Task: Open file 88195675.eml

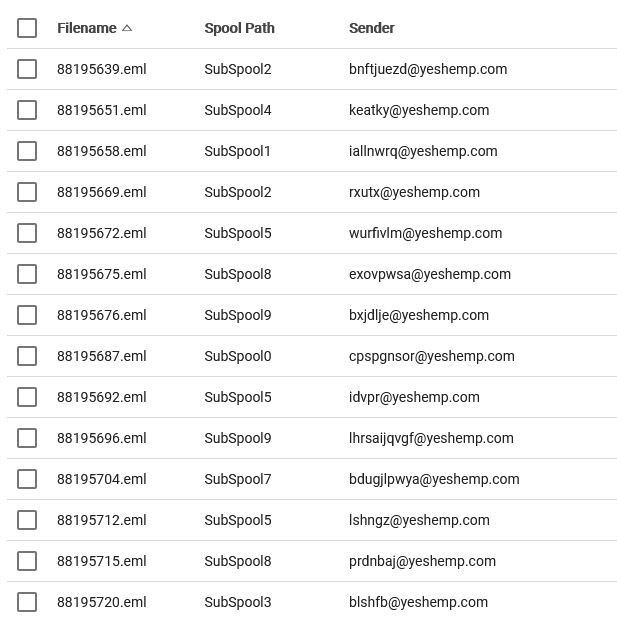Action: (x=101, y=274)
